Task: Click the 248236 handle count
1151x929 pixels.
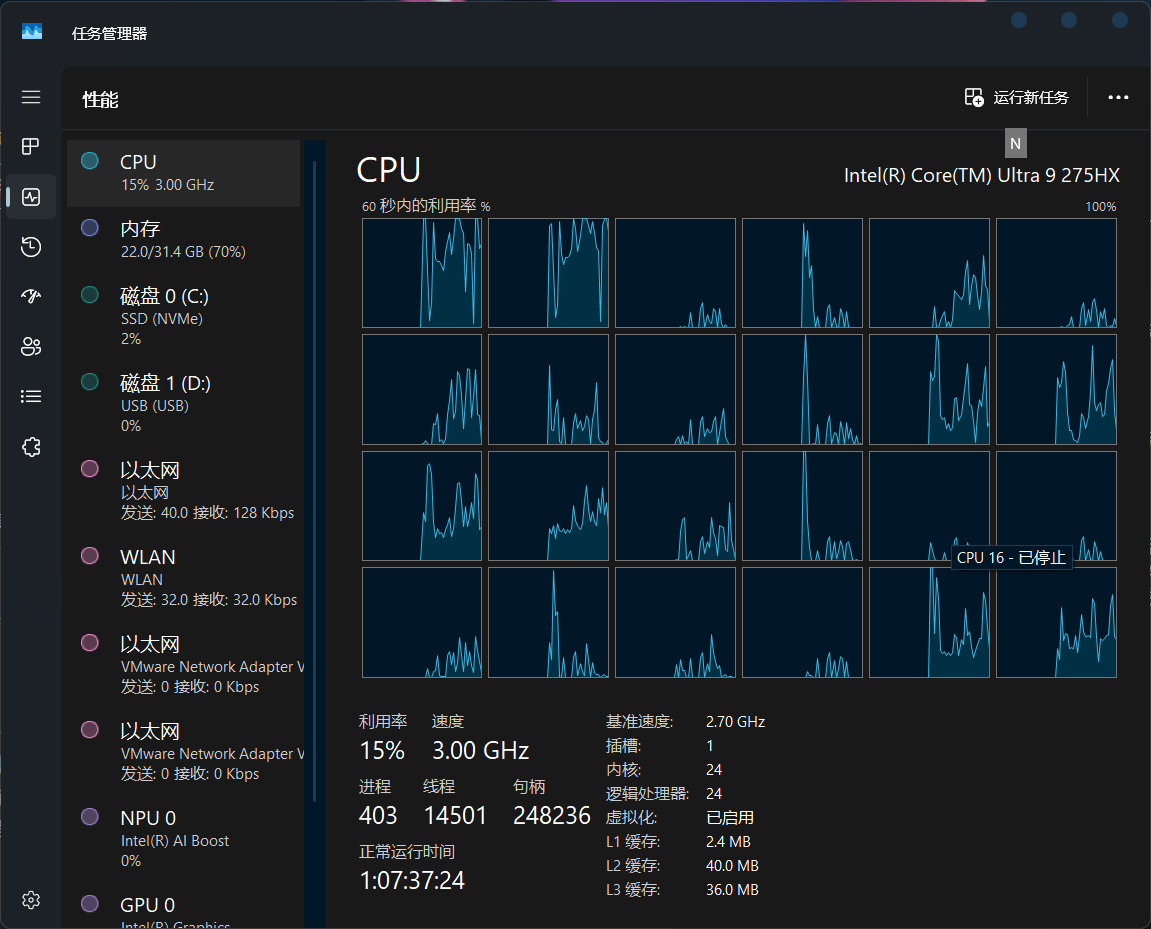Action: pos(552,815)
